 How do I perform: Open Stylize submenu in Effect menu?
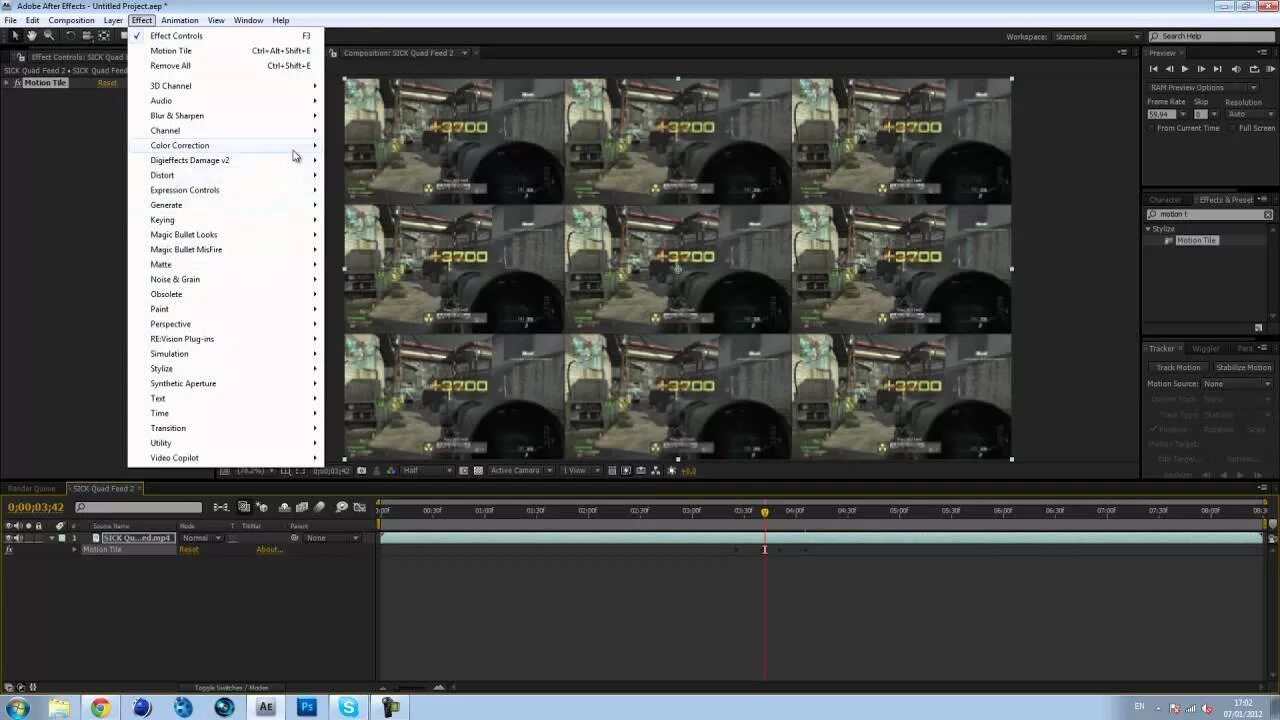click(x=226, y=368)
